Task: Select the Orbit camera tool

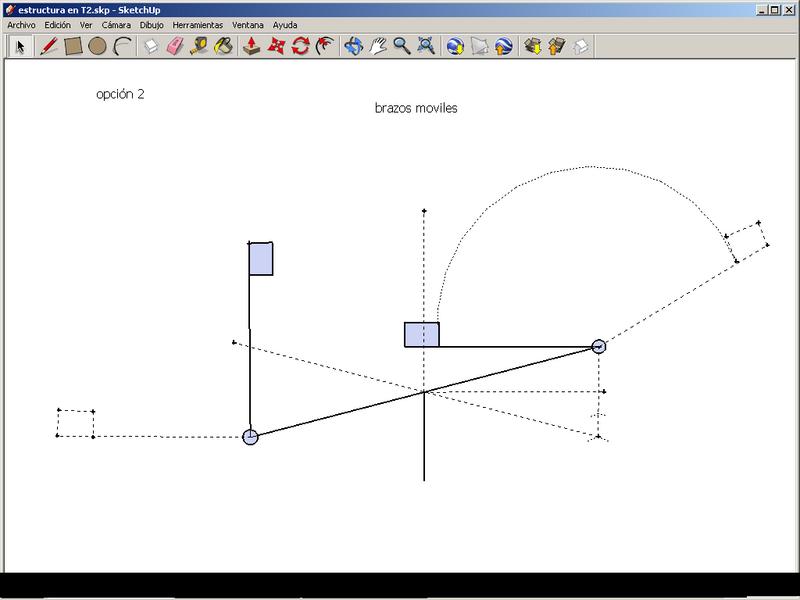Action: [x=353, y=46]
